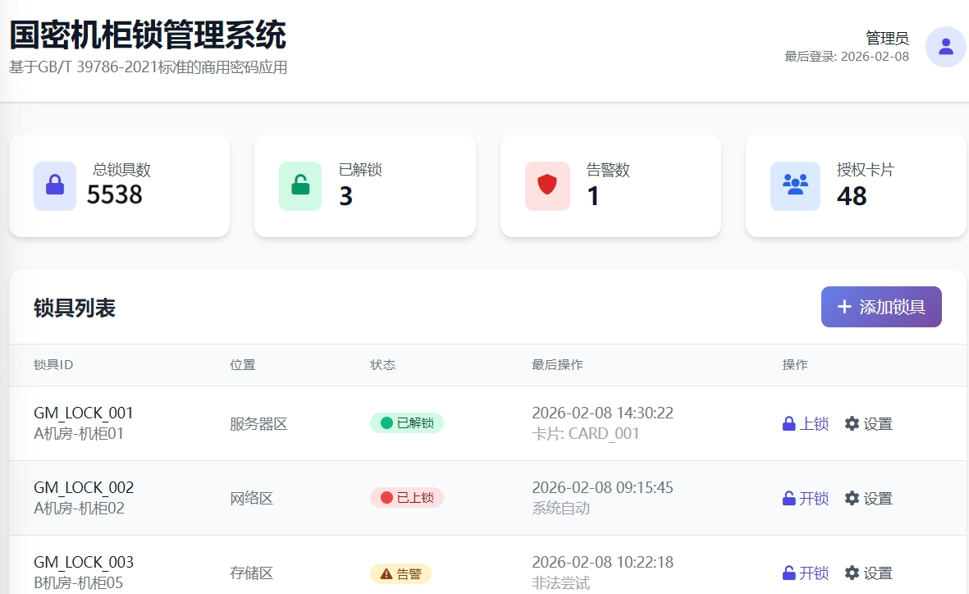Screen dimensions: 969x594
Task: Click the admin user avatar icon
Action: pyautogui.click(x=945, y=47)
